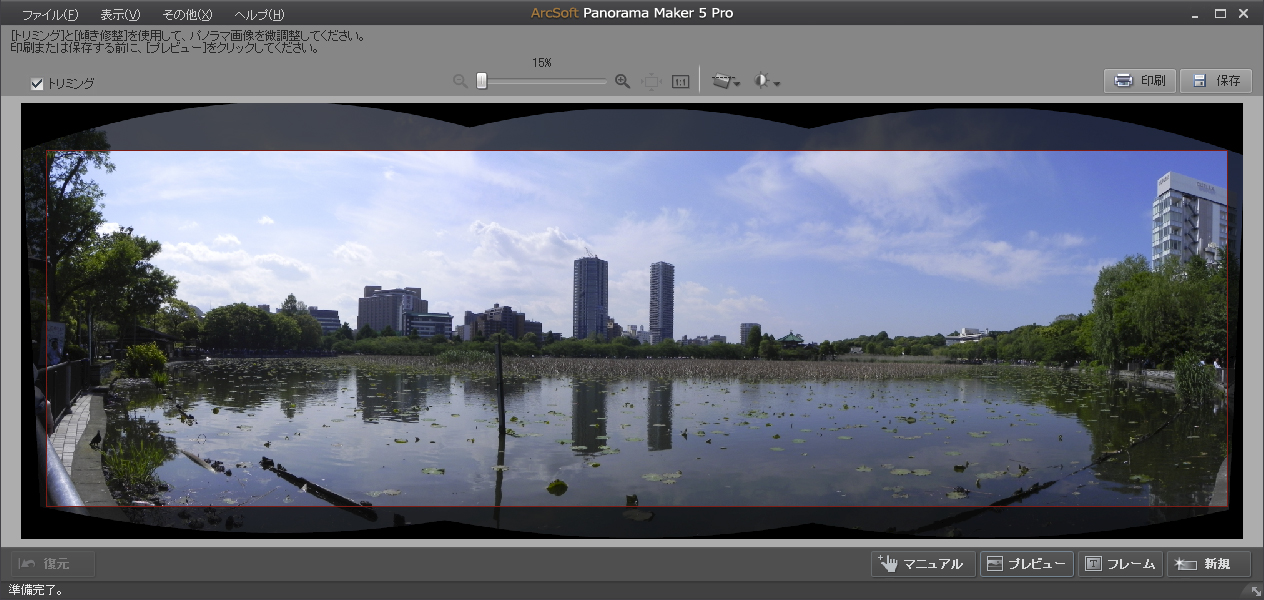This screenshot has height=600, width=1264.
Task: Open the brightness adjustment tool icon
Action: tap(761, 81)
